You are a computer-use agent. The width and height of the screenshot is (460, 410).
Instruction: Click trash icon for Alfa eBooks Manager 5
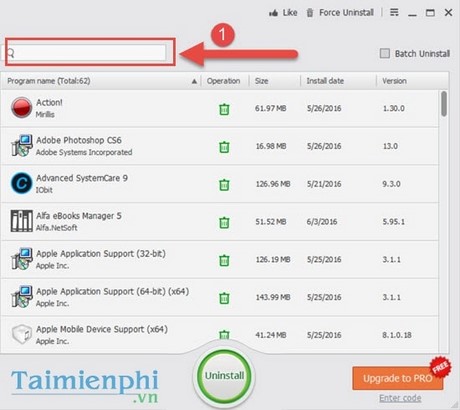pos(224,222)
